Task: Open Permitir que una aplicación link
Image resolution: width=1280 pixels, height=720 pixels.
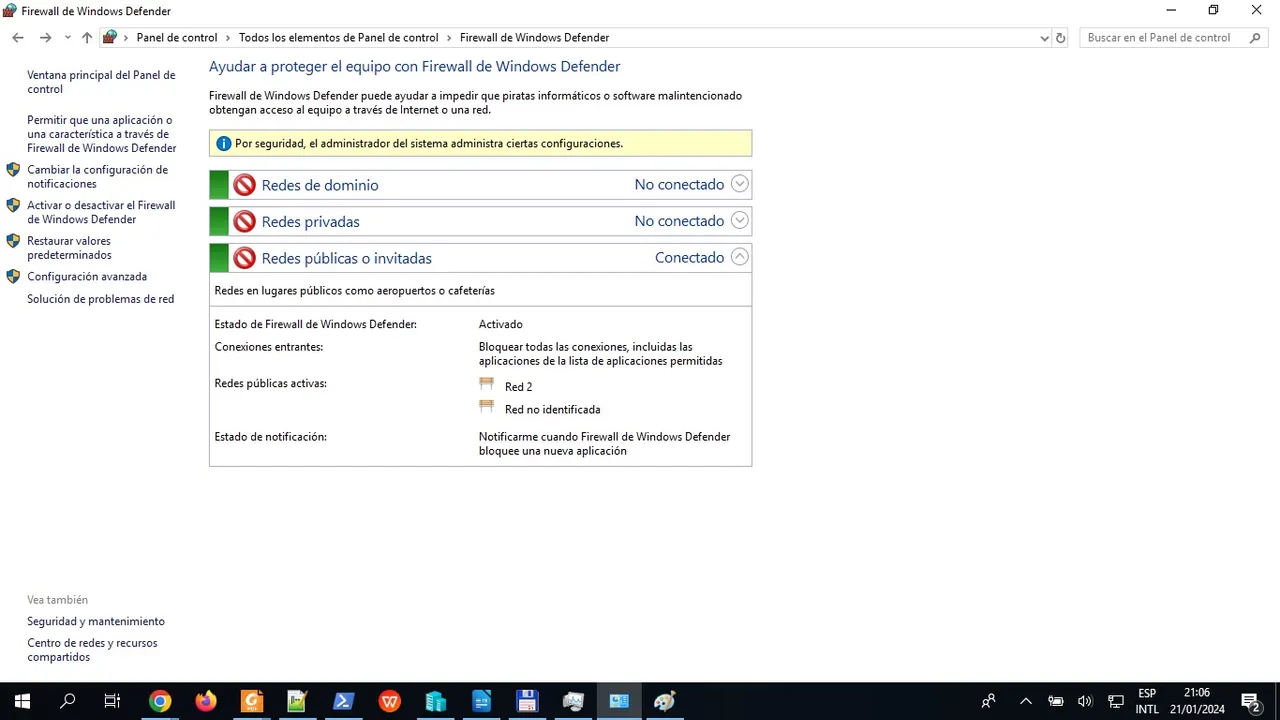Action: (101, 134)
